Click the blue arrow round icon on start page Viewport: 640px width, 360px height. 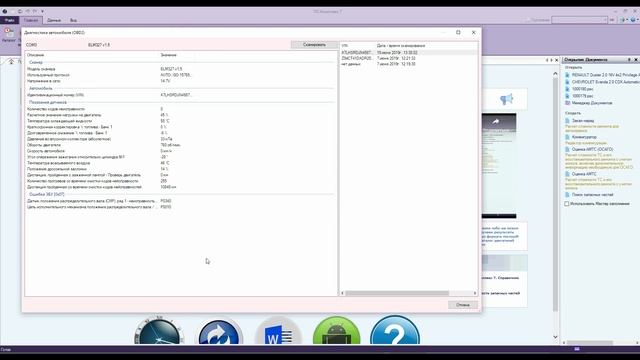tap(220, 331)
